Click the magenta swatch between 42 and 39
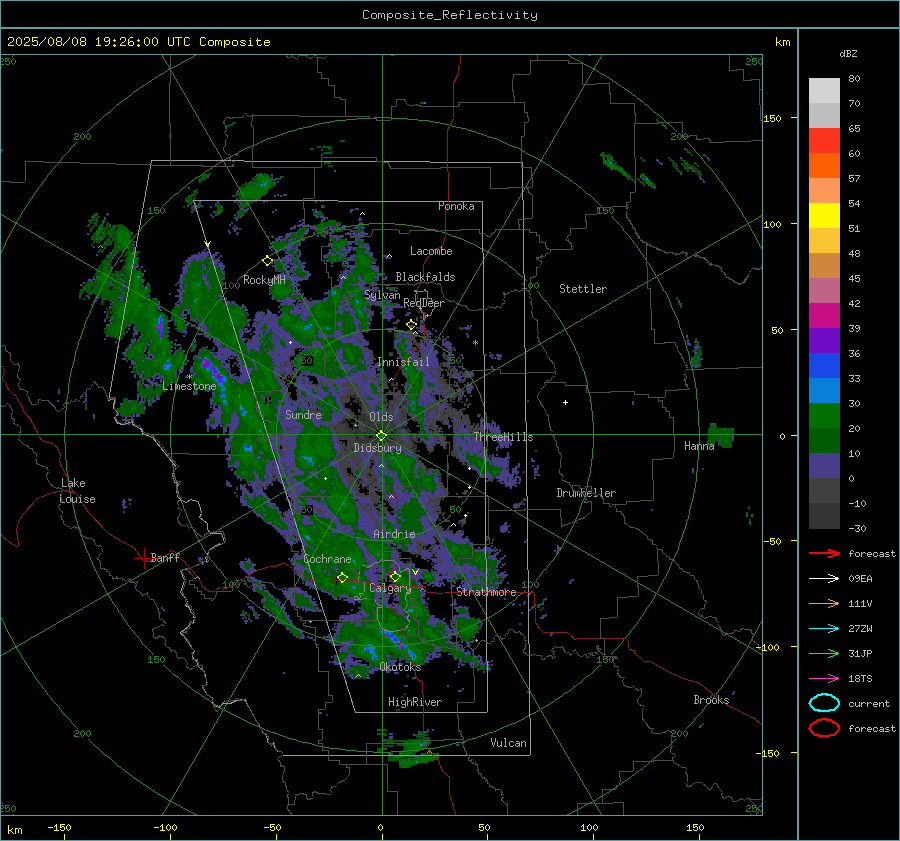Image resolution: width=900 pixels, height=841 pixels. 824,316
